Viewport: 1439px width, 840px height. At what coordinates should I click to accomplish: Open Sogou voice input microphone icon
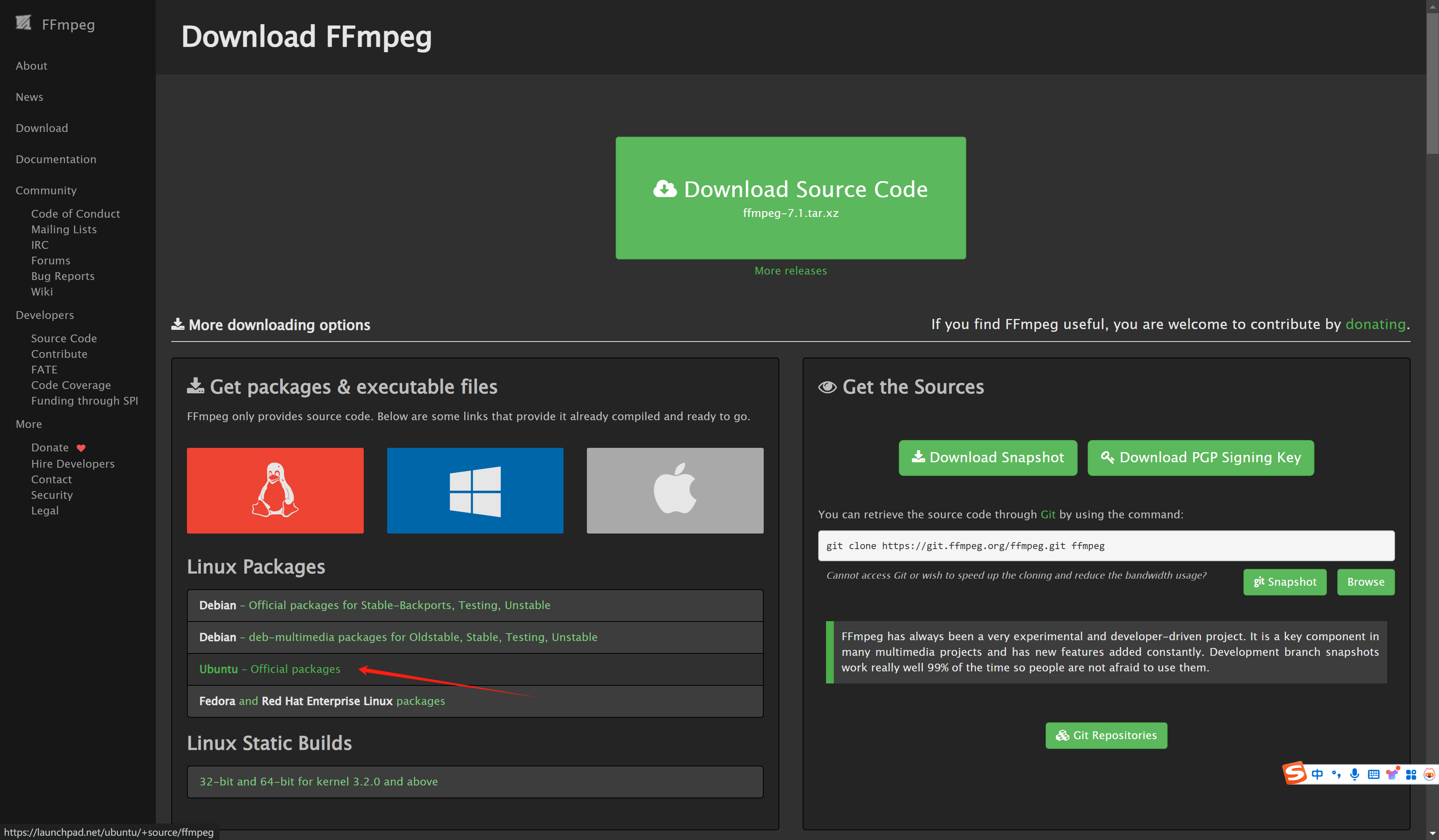pos(1354,774)
